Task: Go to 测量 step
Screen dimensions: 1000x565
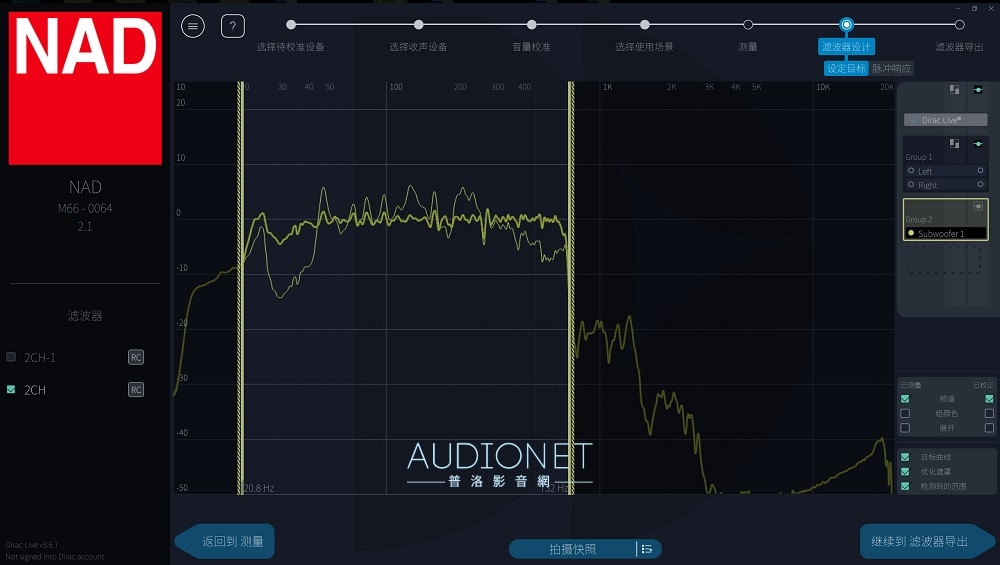Action: point(748,25)
